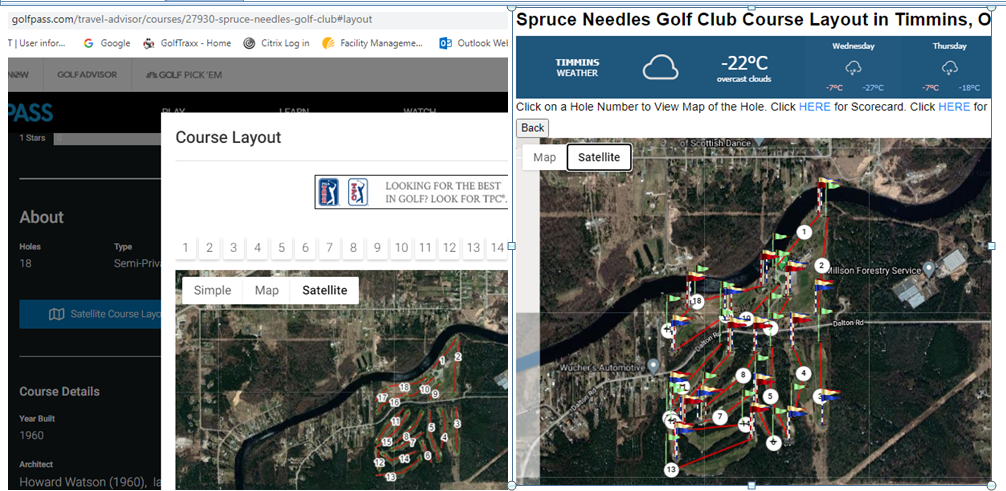Click Thursday's forecast weather icon

(950, 67)
